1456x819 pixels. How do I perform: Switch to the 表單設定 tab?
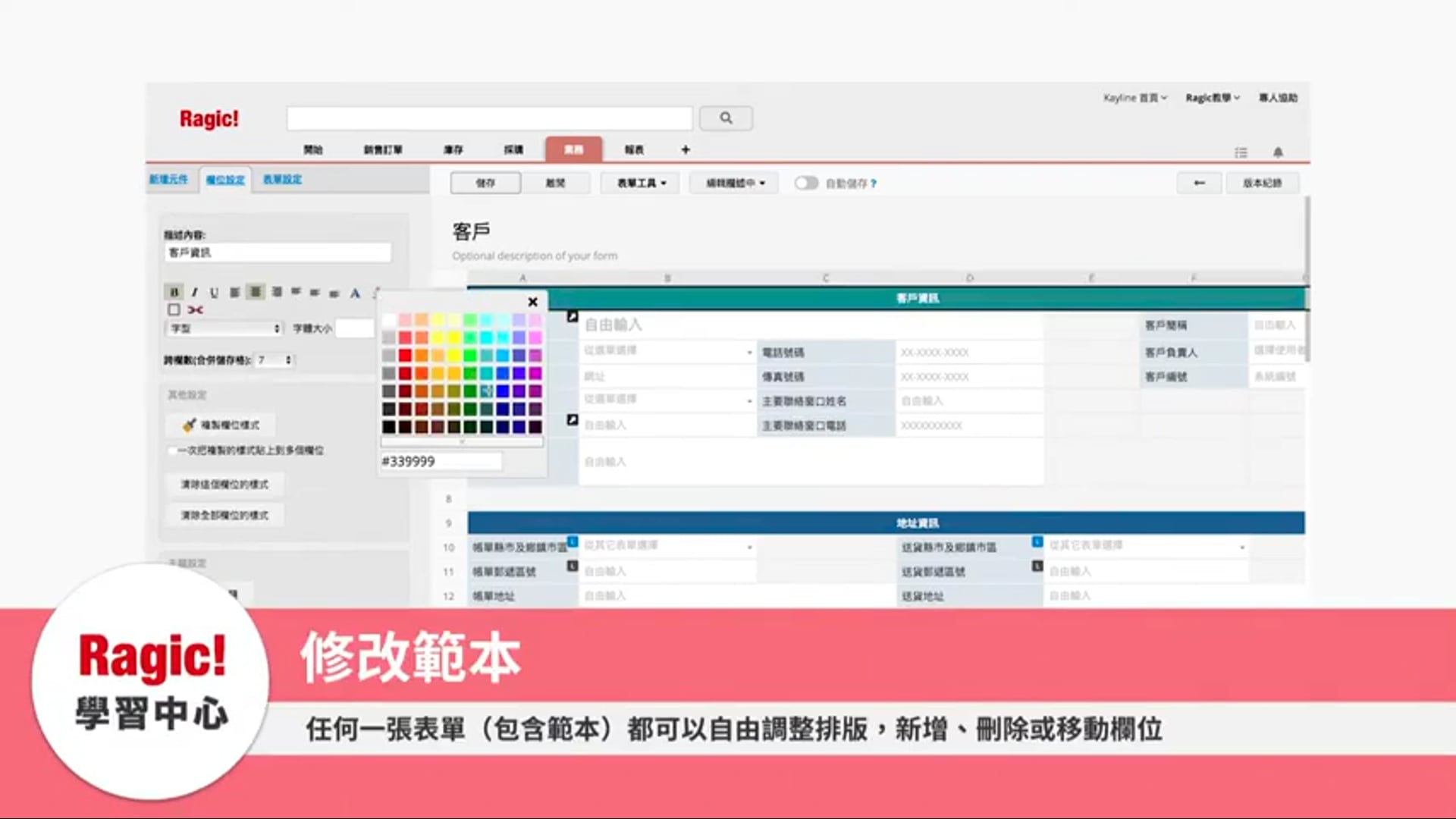[282, 179]
